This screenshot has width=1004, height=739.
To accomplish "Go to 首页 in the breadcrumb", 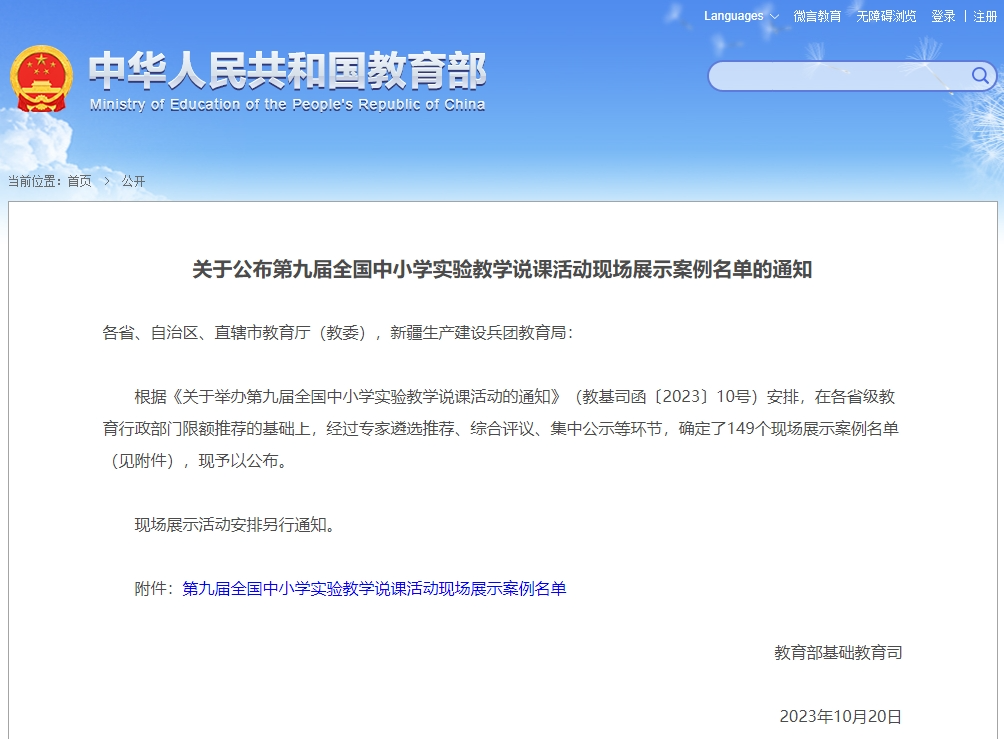I will point(79,181).
